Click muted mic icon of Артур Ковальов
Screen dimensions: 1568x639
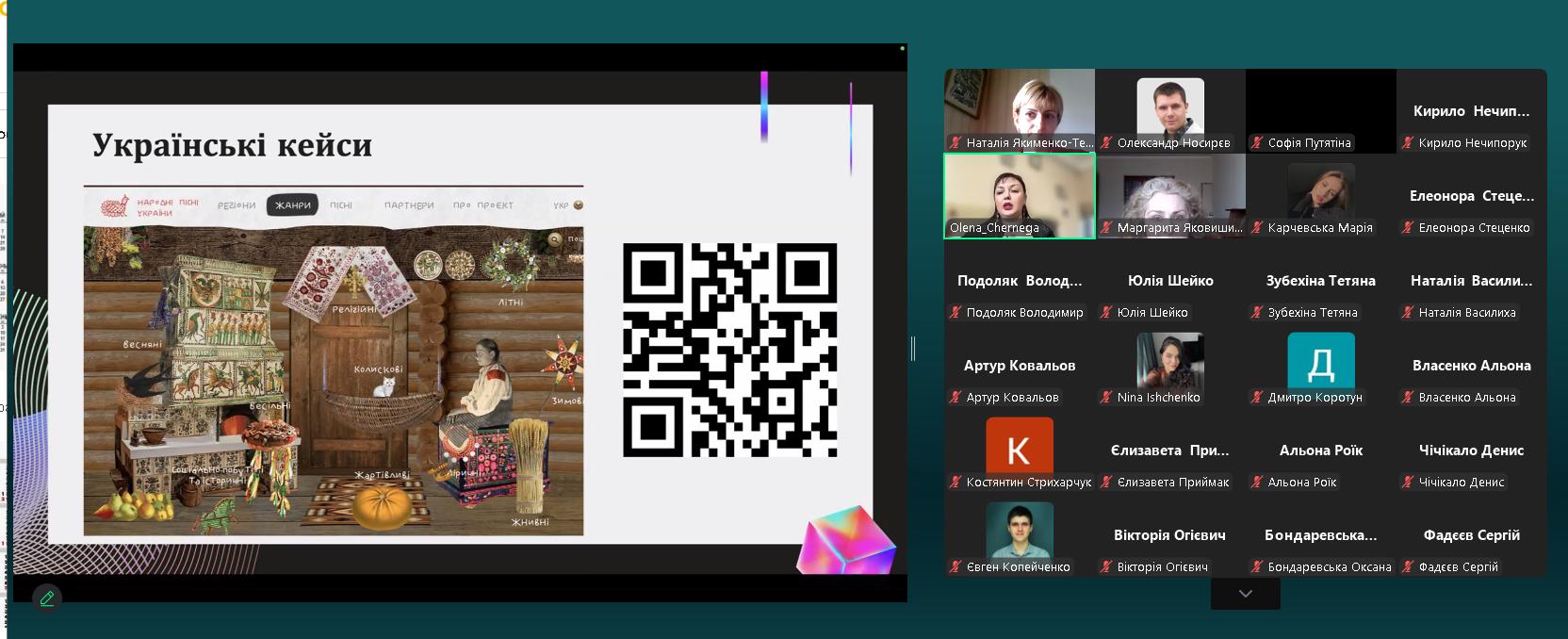[955, 398]
